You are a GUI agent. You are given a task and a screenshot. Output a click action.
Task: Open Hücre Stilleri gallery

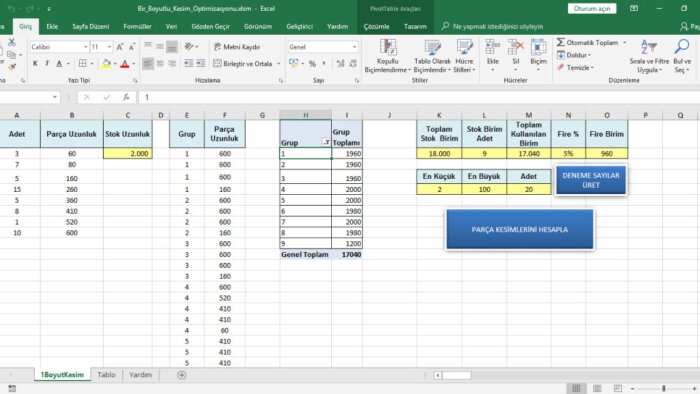pyautogui.click(x=464, y=56)
